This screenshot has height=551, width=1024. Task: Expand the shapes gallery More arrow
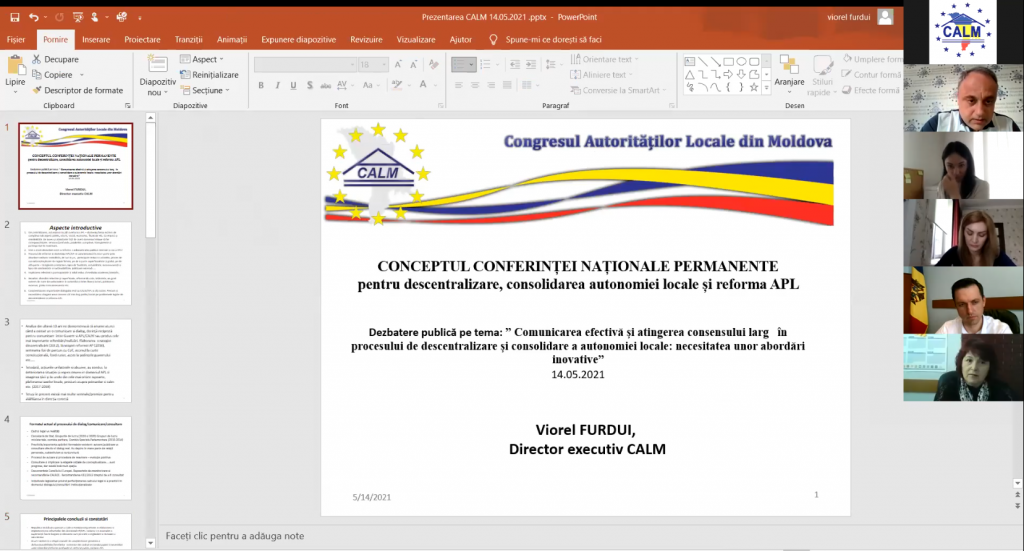pyautogui.click(x=766, y=87)
